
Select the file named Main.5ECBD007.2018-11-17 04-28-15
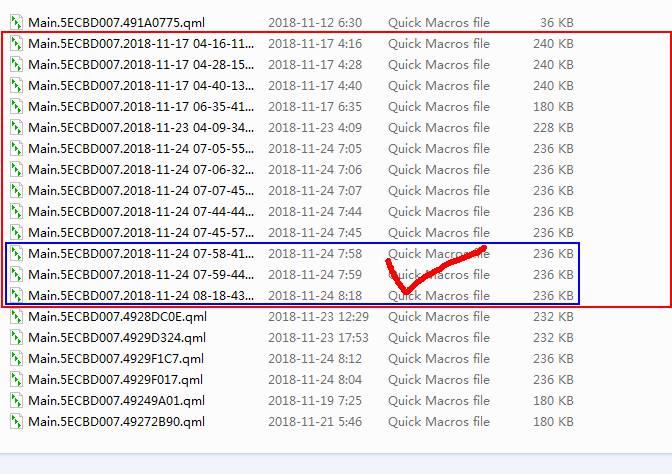[x=140, y=64]
